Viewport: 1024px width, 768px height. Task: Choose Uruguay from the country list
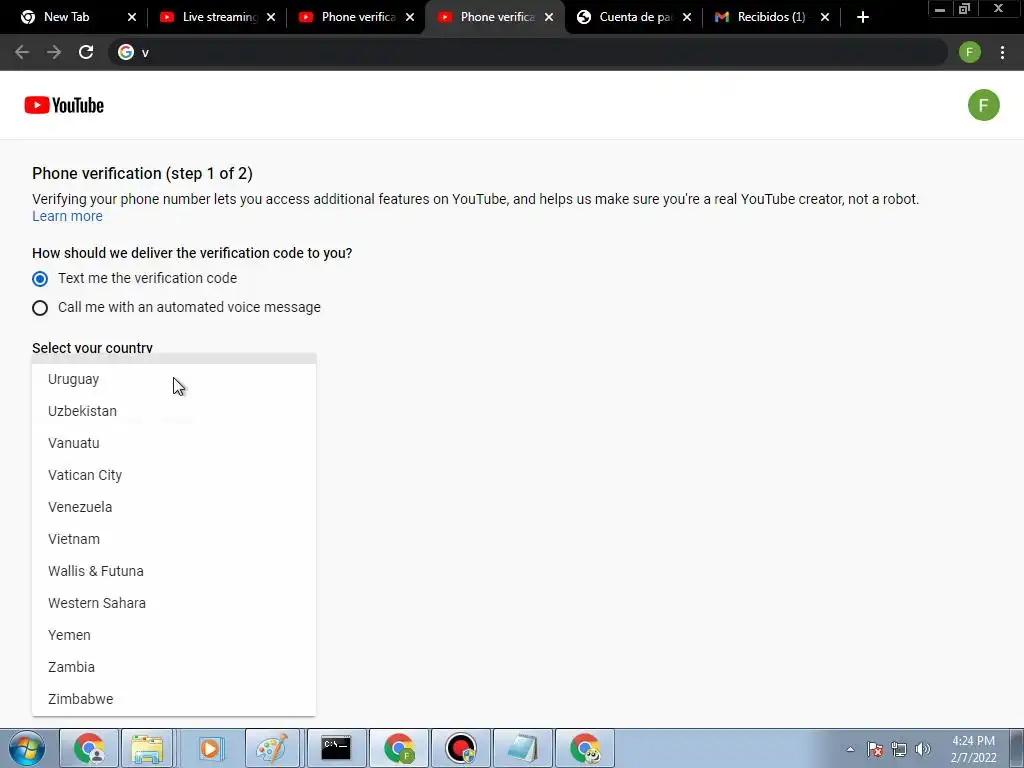coord(174,379)
